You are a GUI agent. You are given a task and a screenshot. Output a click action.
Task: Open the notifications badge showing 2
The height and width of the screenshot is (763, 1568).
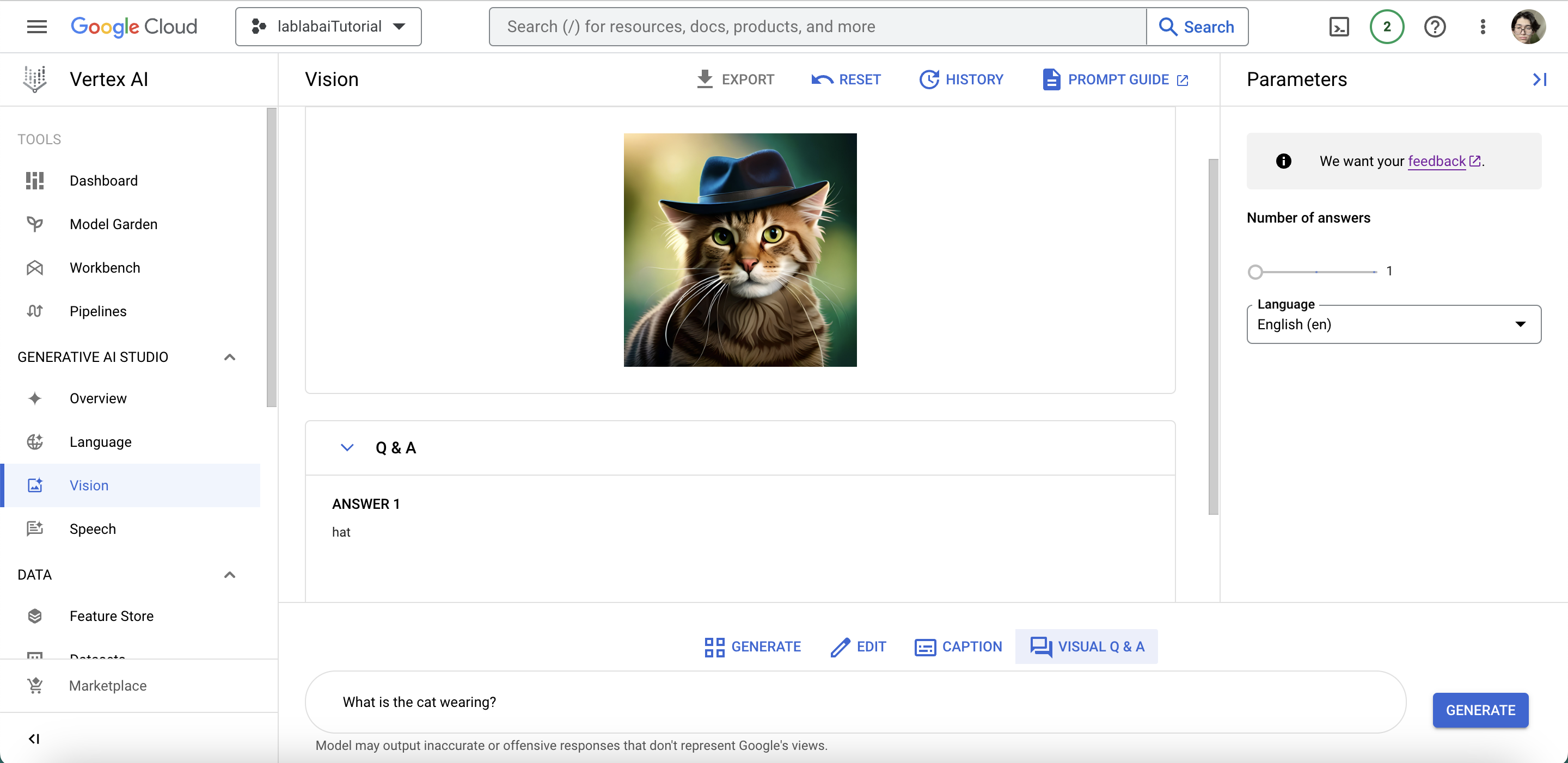point(1387,27)
